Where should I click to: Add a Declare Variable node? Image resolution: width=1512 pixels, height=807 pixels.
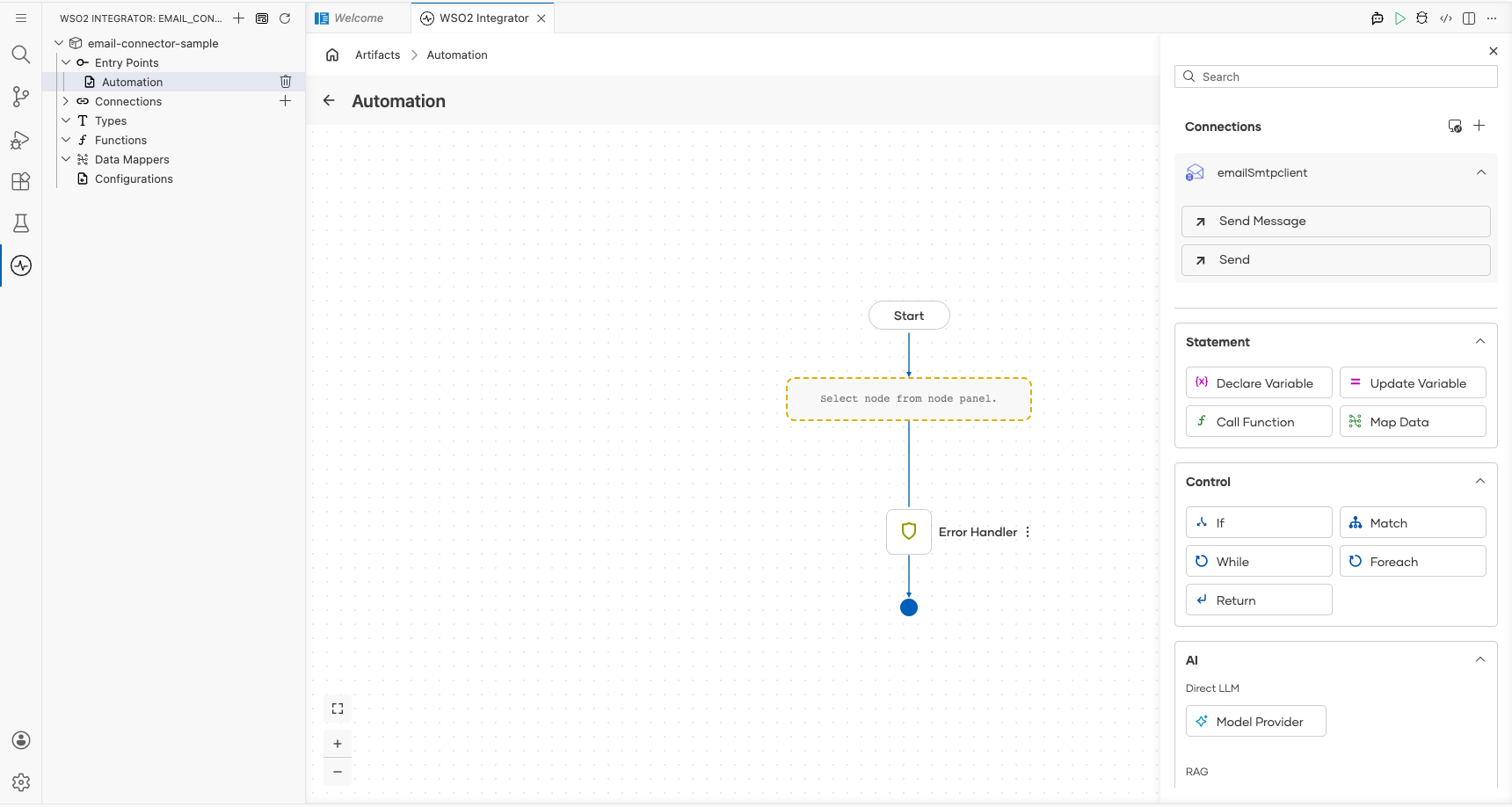pyautogui.click(x=1259, y=382)
